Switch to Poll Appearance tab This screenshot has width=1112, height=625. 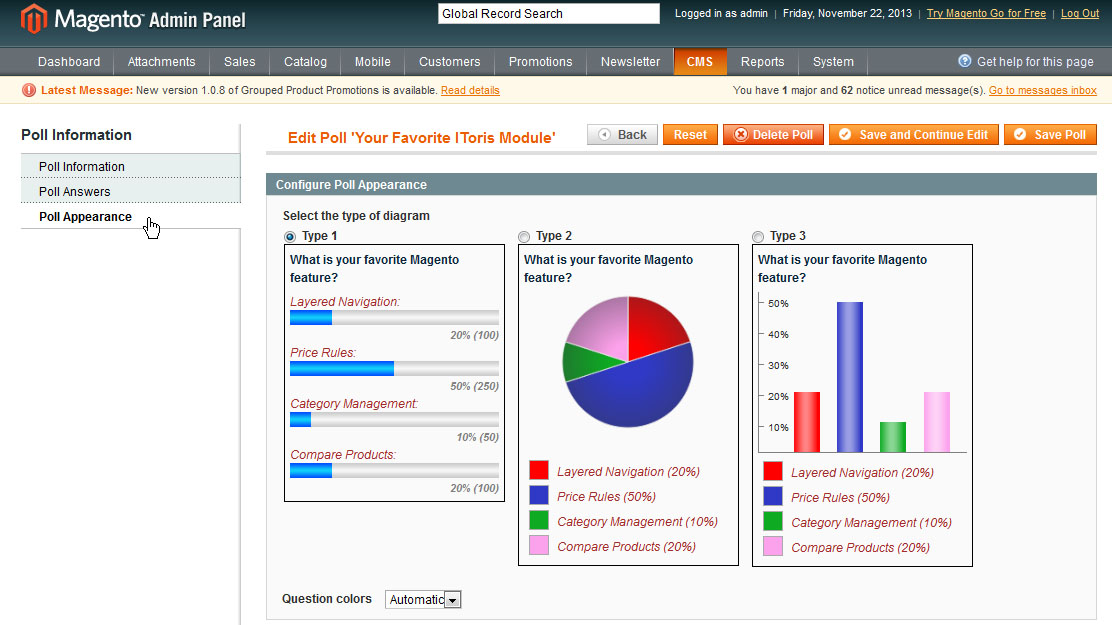tap(130, 216)
